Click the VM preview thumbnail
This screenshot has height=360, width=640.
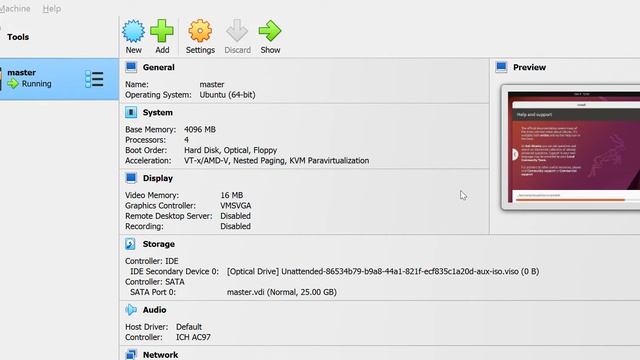[573, 147]
